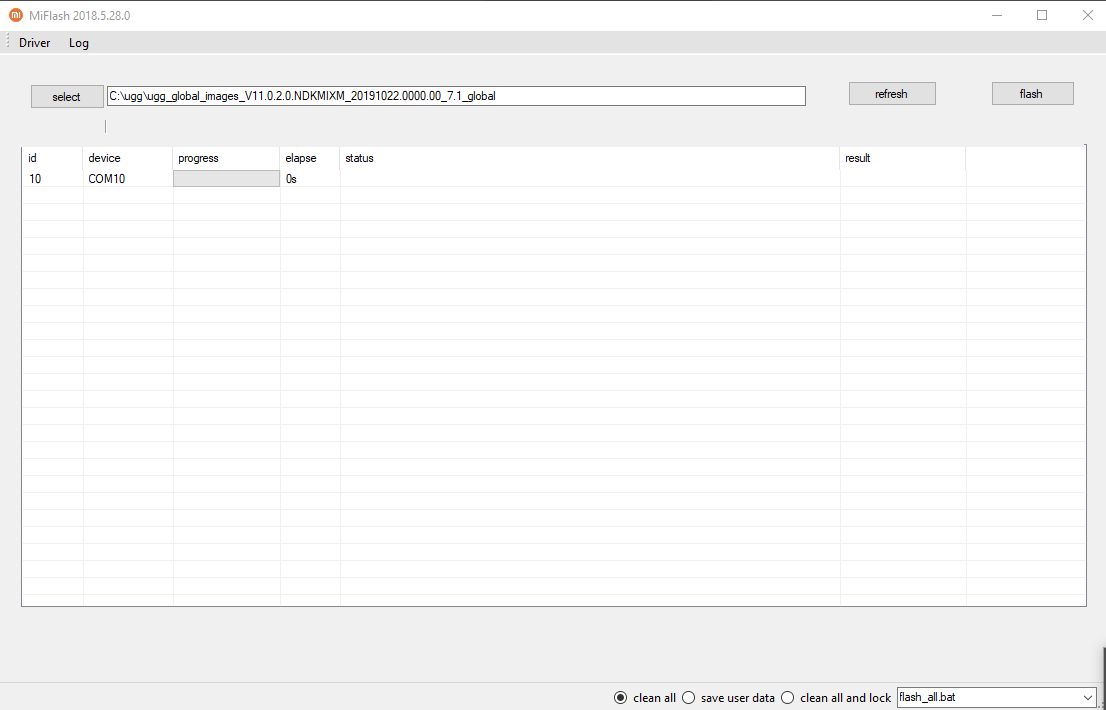
Task: Click the 'progress' column header
Action: point(226,158)
